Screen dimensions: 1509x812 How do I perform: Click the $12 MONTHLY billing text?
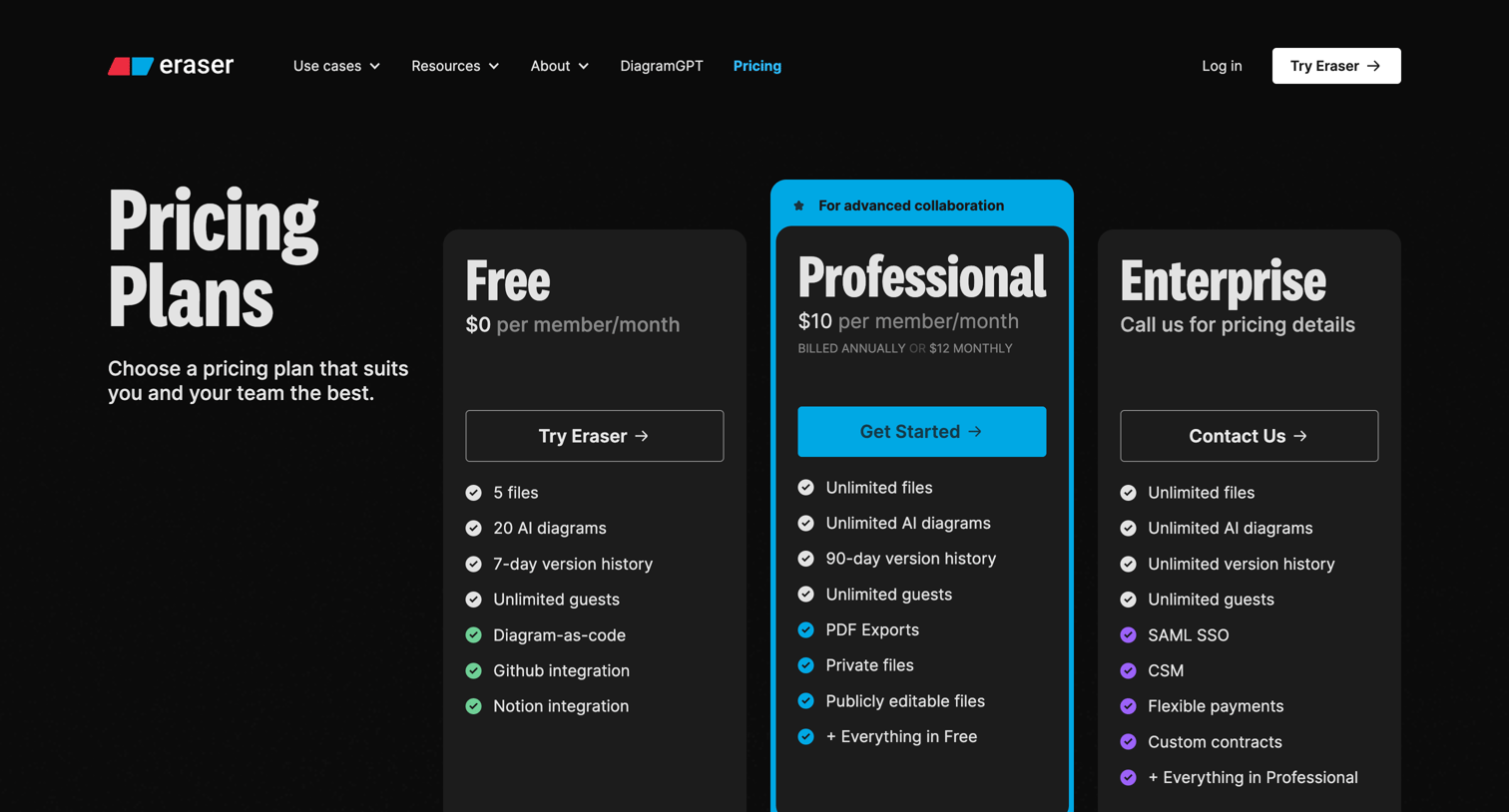coord(971,348)
